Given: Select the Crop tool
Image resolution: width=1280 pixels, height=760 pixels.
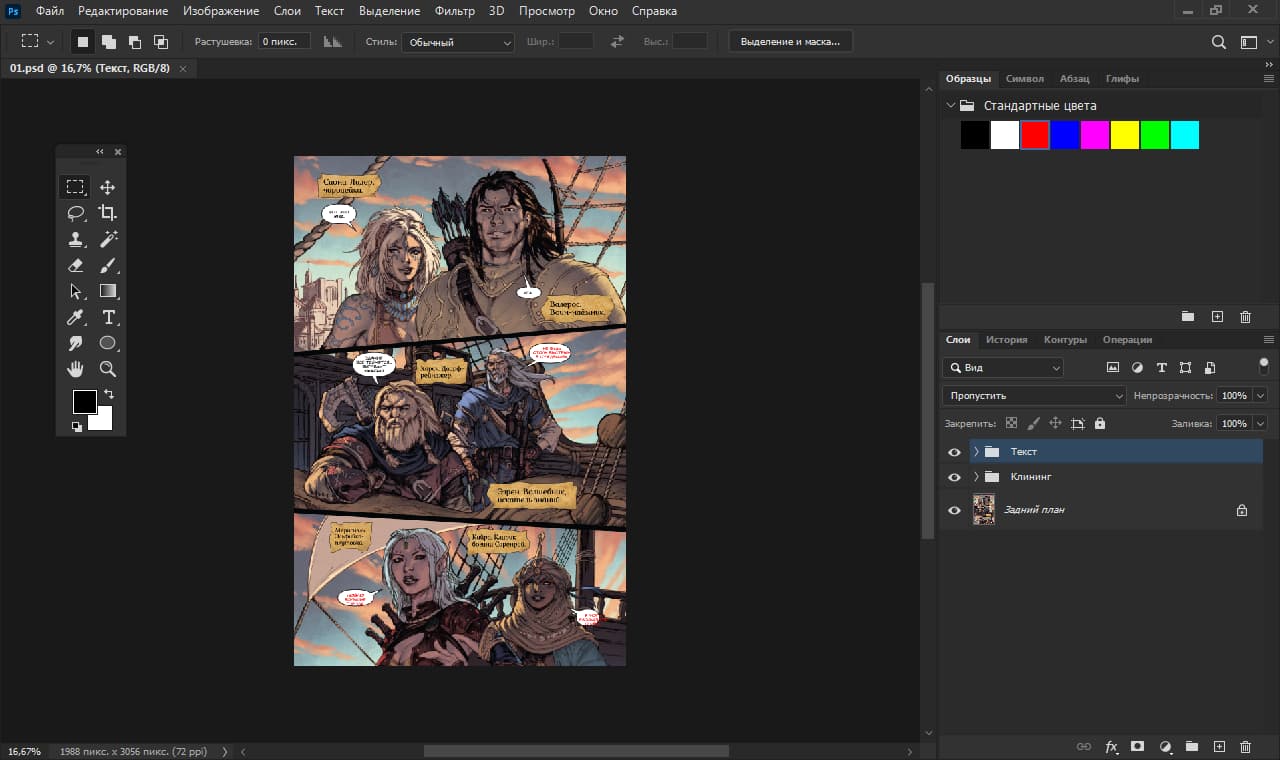Looking at the screenshot, I should coord(107,213).
